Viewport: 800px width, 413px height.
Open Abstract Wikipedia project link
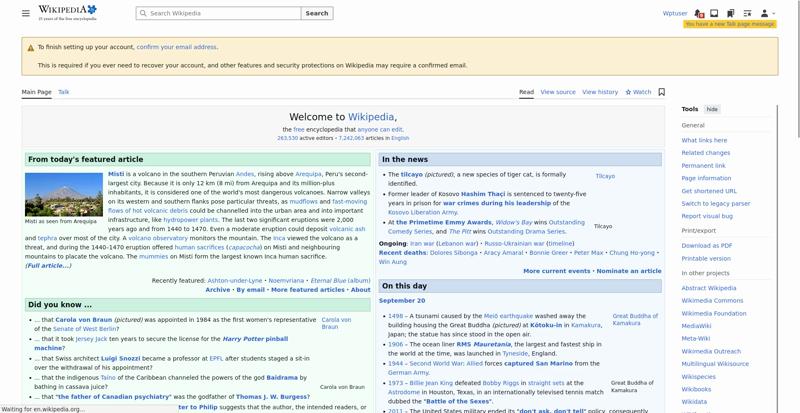click(709, 288)
